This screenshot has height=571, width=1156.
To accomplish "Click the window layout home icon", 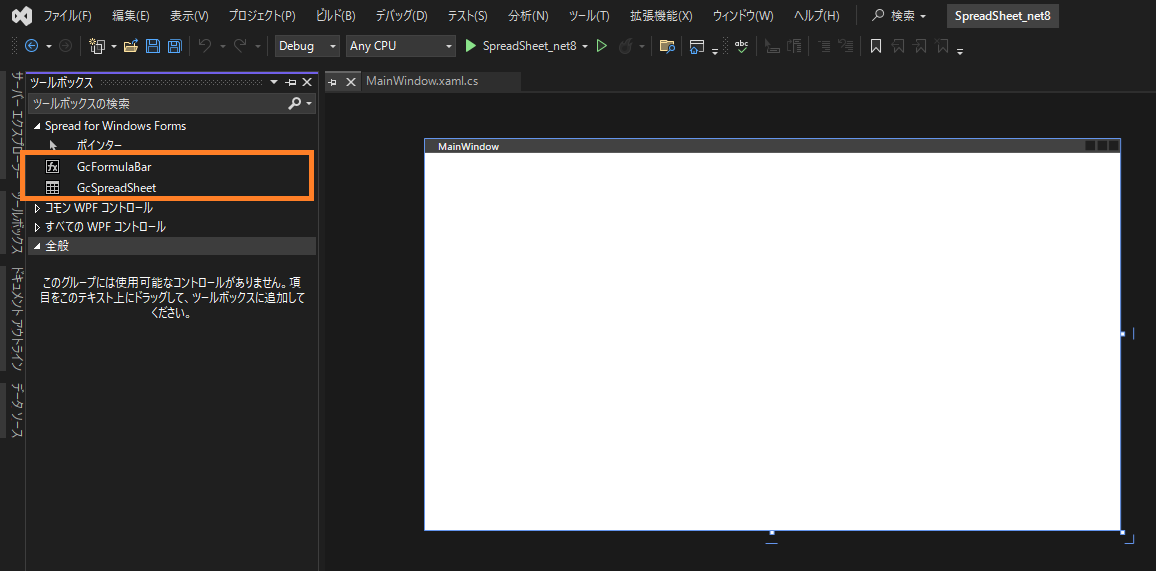I will tap(697, 46).
